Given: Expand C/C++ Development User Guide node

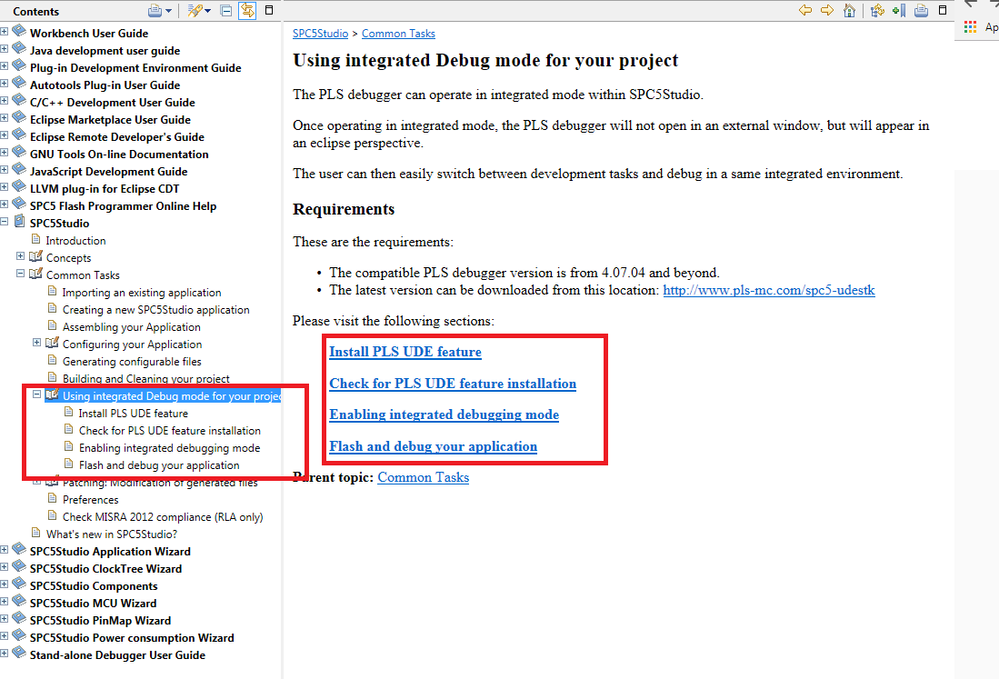Looking at the screenshot, I should [4, 100].
